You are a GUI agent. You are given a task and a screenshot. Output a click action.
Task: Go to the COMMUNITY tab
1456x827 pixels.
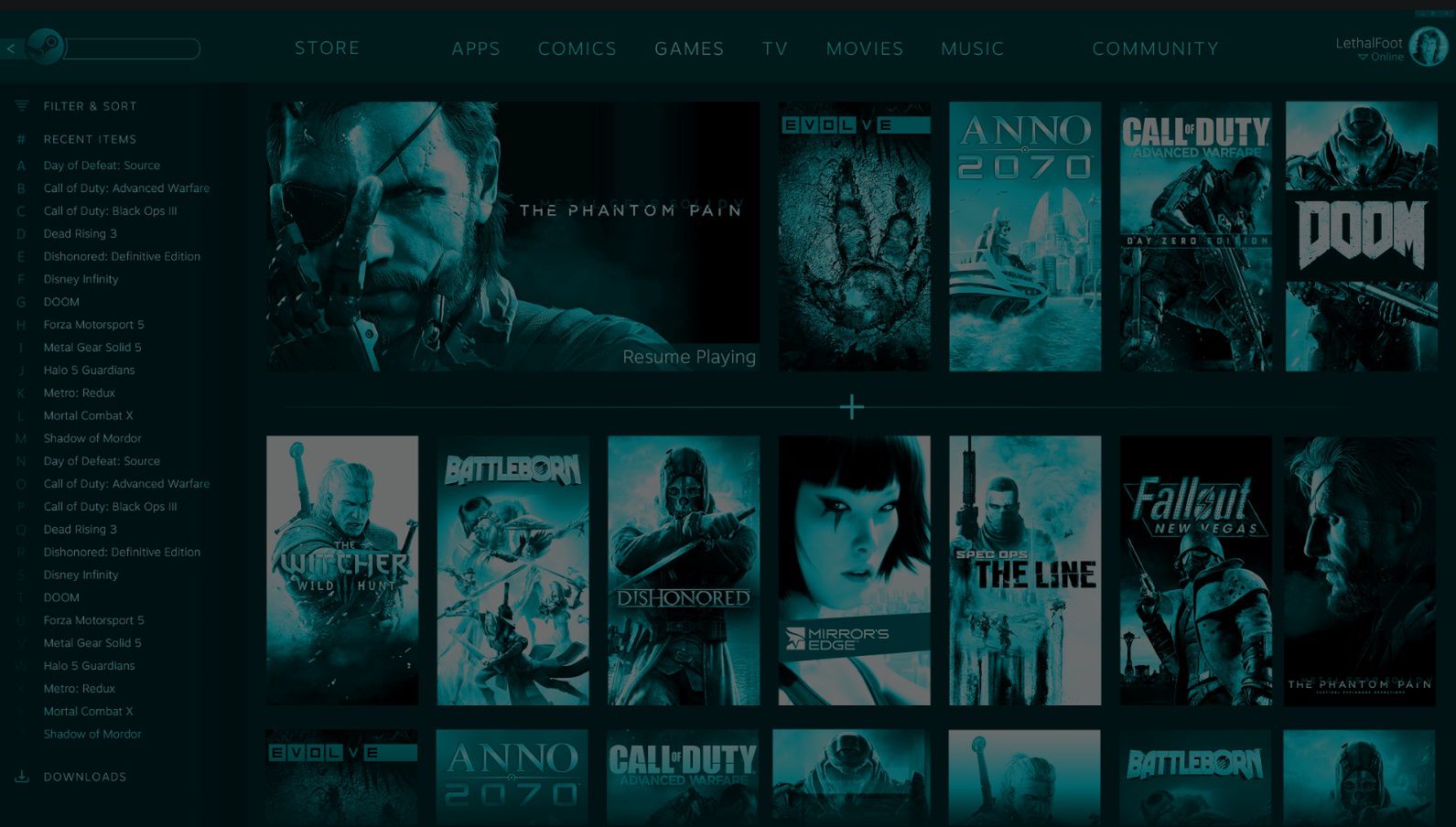click(1156, 48)
